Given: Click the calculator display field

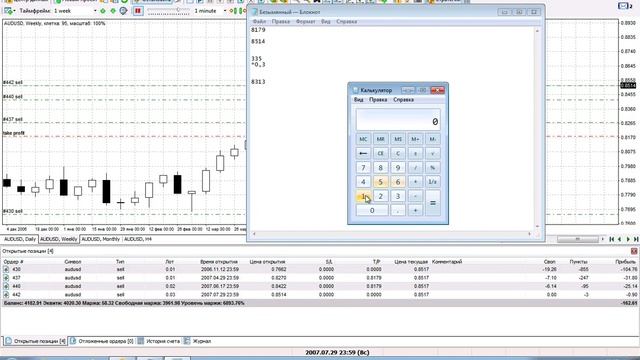Looking at the screenshot, I should point(398,120).
